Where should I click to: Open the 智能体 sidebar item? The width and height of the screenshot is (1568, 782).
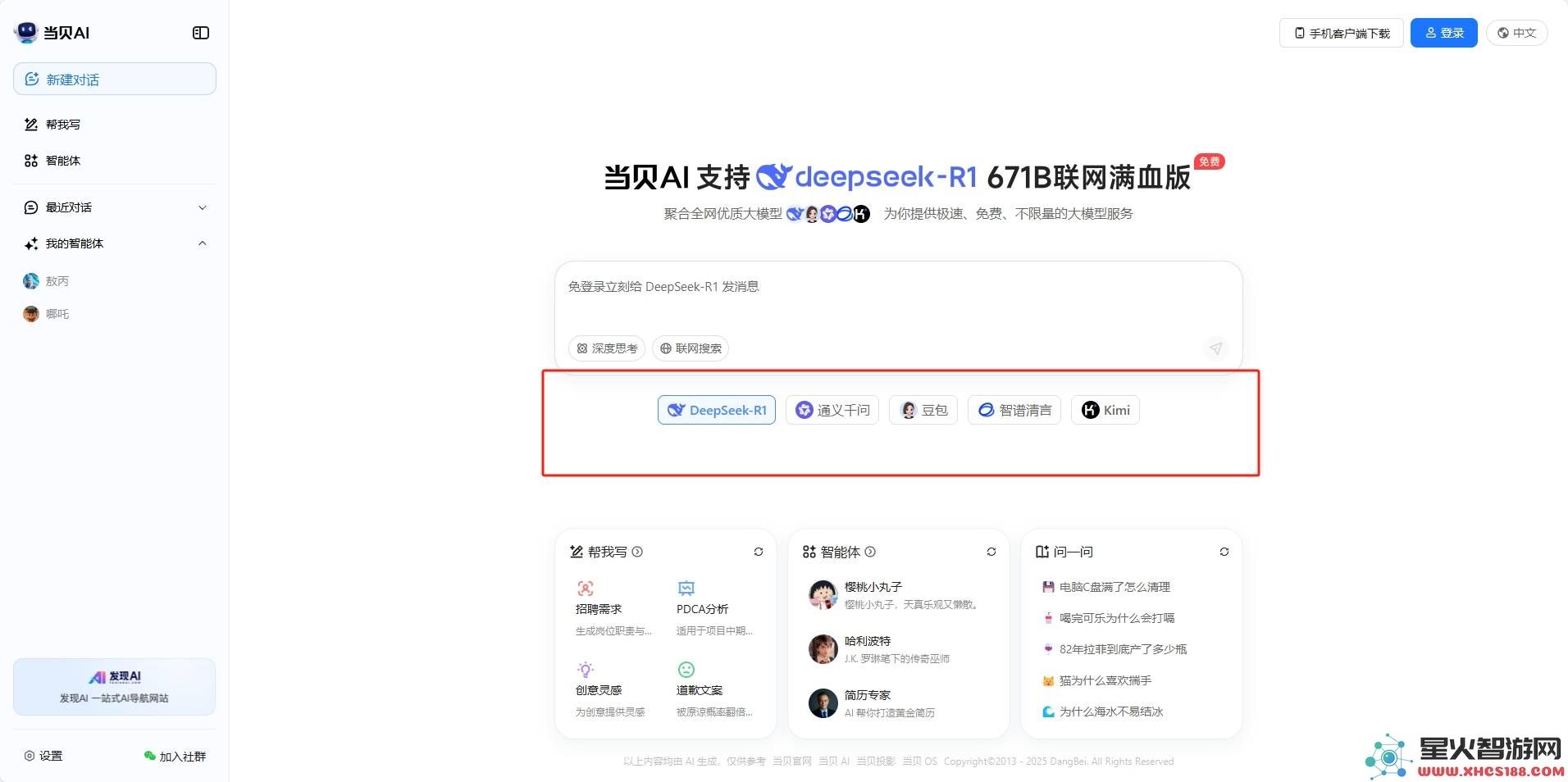(115, 161)
